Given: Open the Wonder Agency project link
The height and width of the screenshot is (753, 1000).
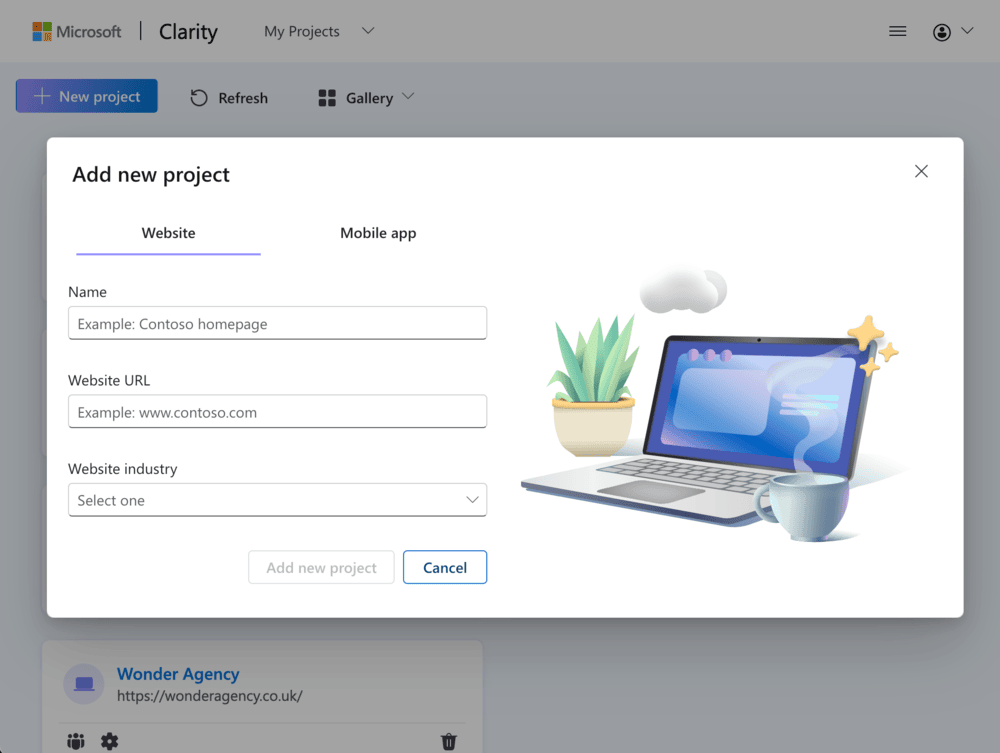Looking at the screenshot, I should (178, 674).
